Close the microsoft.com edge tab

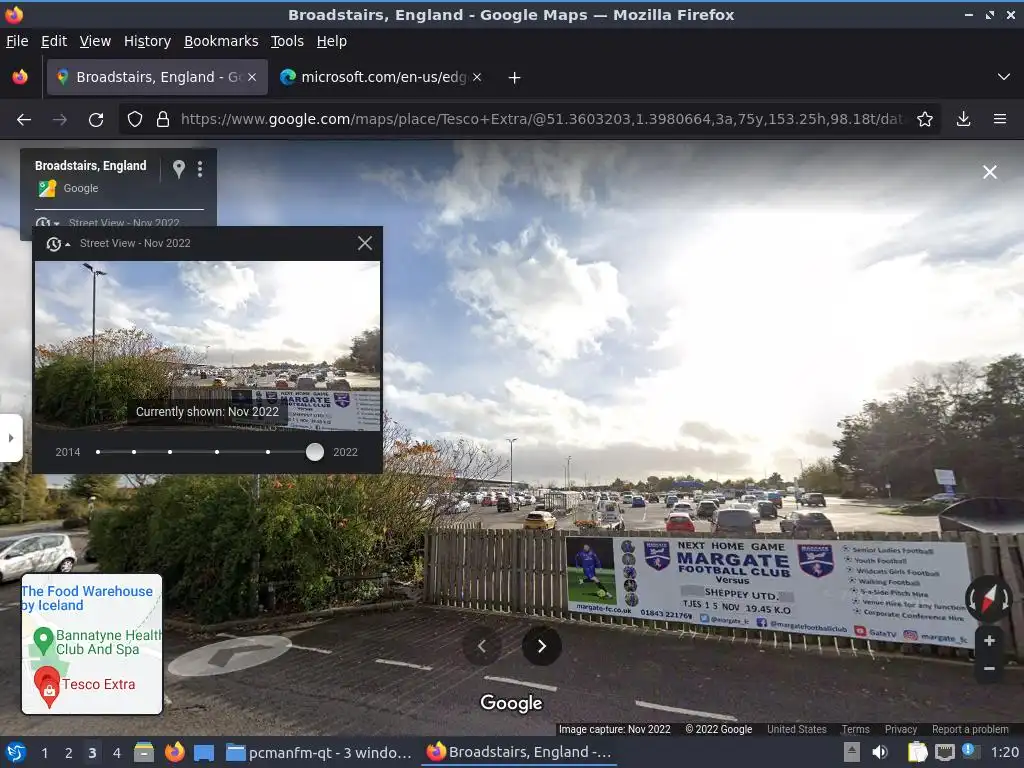point(477,77)
